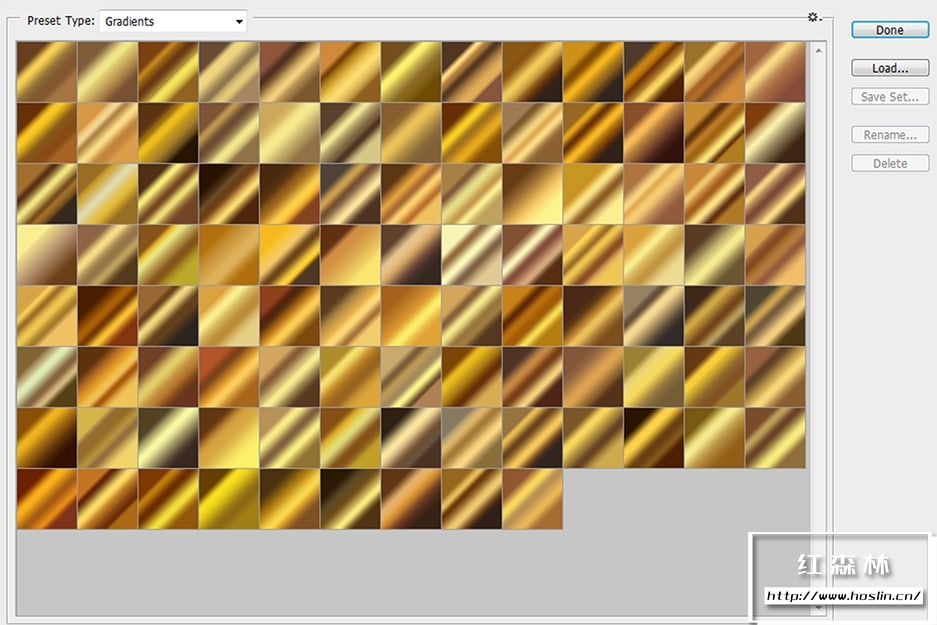Click the Done button

pos(890,30)
